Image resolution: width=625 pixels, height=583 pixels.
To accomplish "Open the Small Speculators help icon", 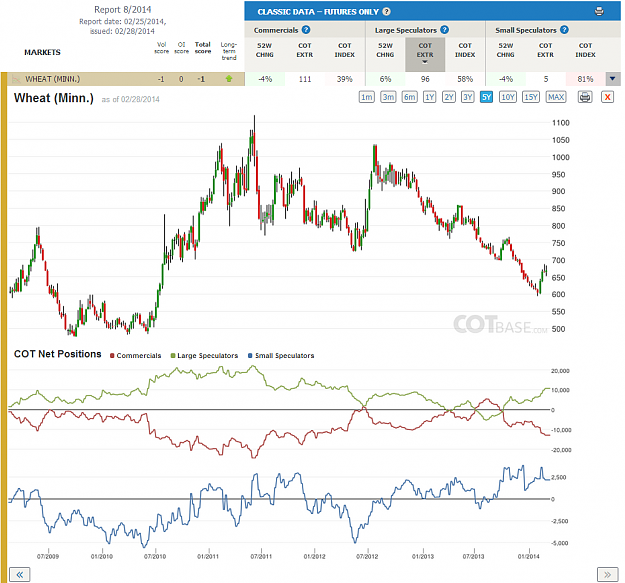I will [564, 30].
